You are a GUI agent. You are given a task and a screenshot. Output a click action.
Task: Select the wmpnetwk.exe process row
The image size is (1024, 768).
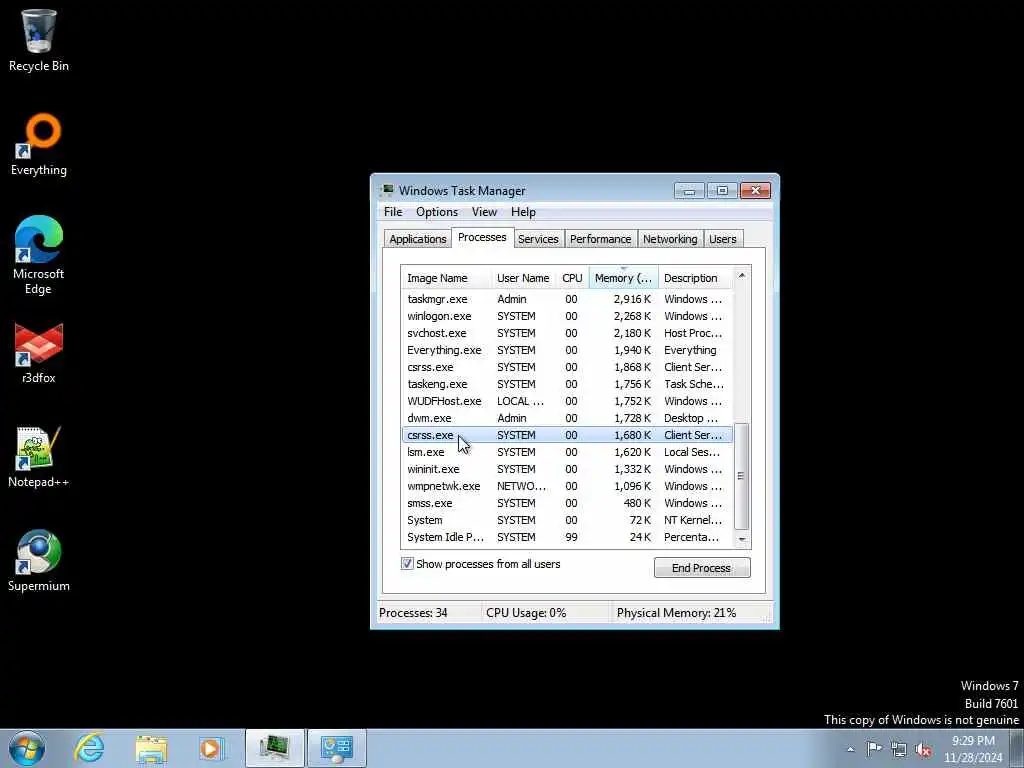(567, 485)
